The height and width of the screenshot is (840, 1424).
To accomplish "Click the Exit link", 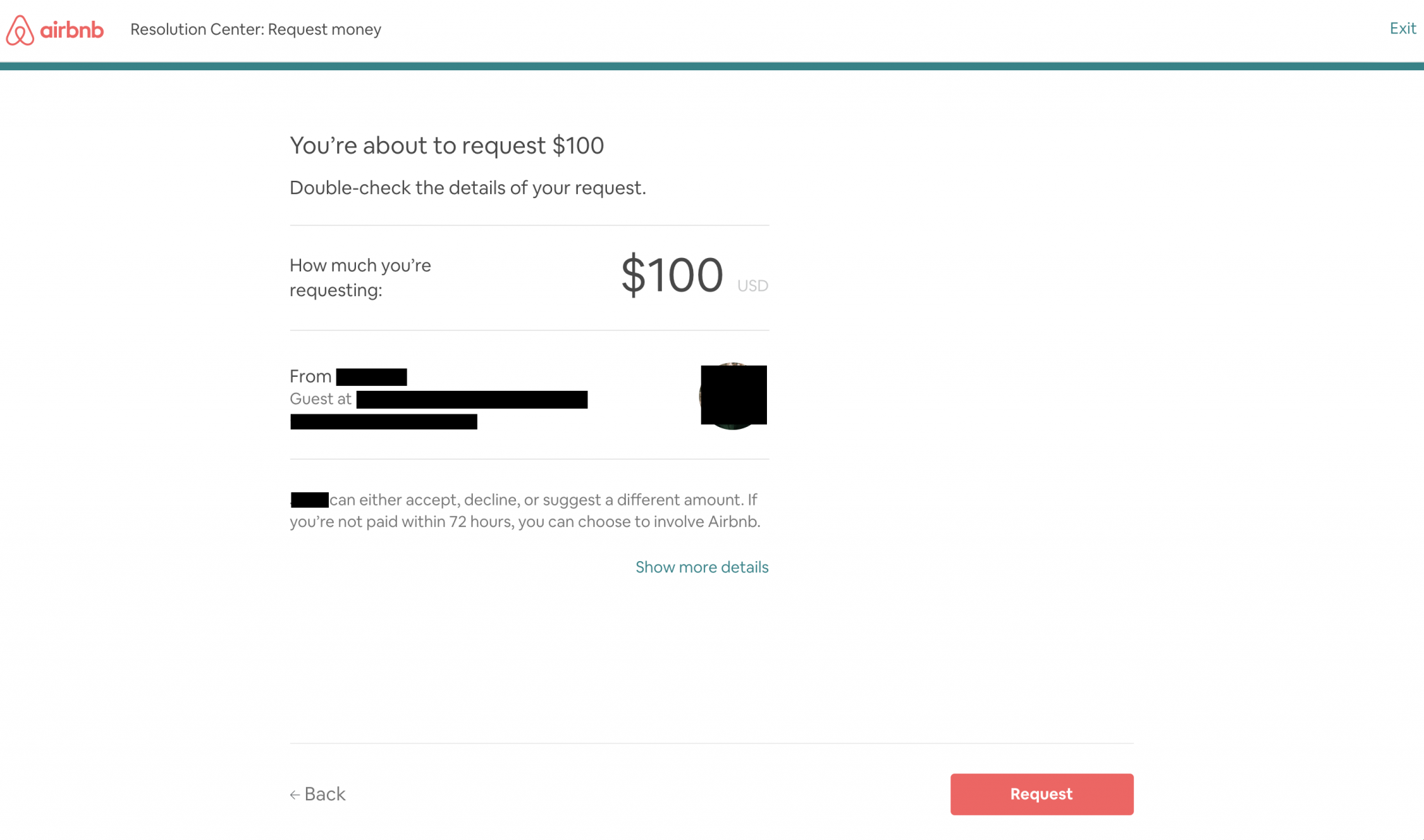I will click(1402, 28).
